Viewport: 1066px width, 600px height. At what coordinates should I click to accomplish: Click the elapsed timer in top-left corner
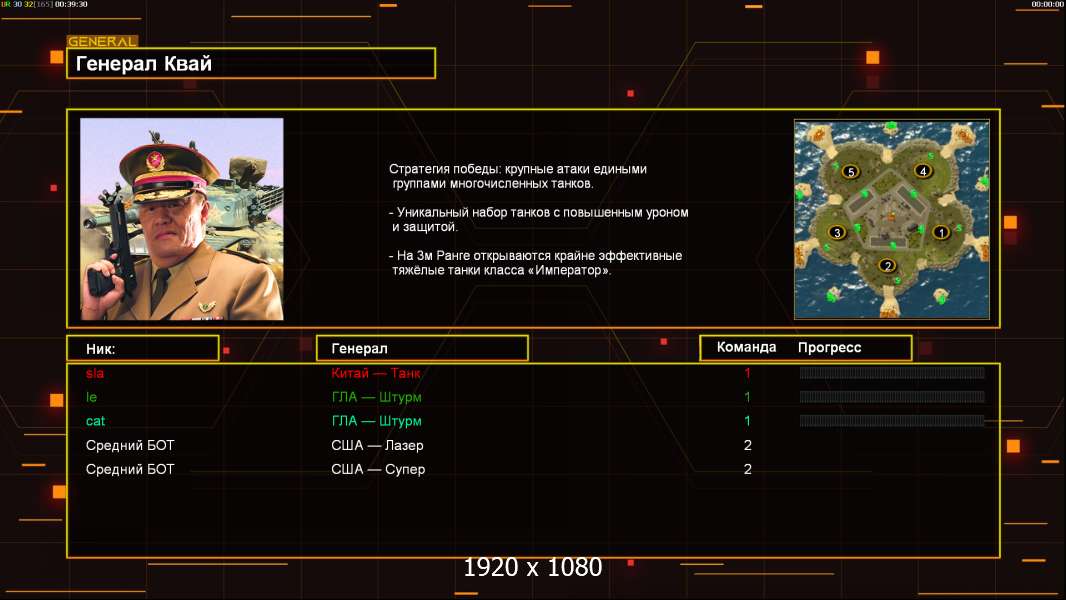pyautogui.click(x=70, y=5)
